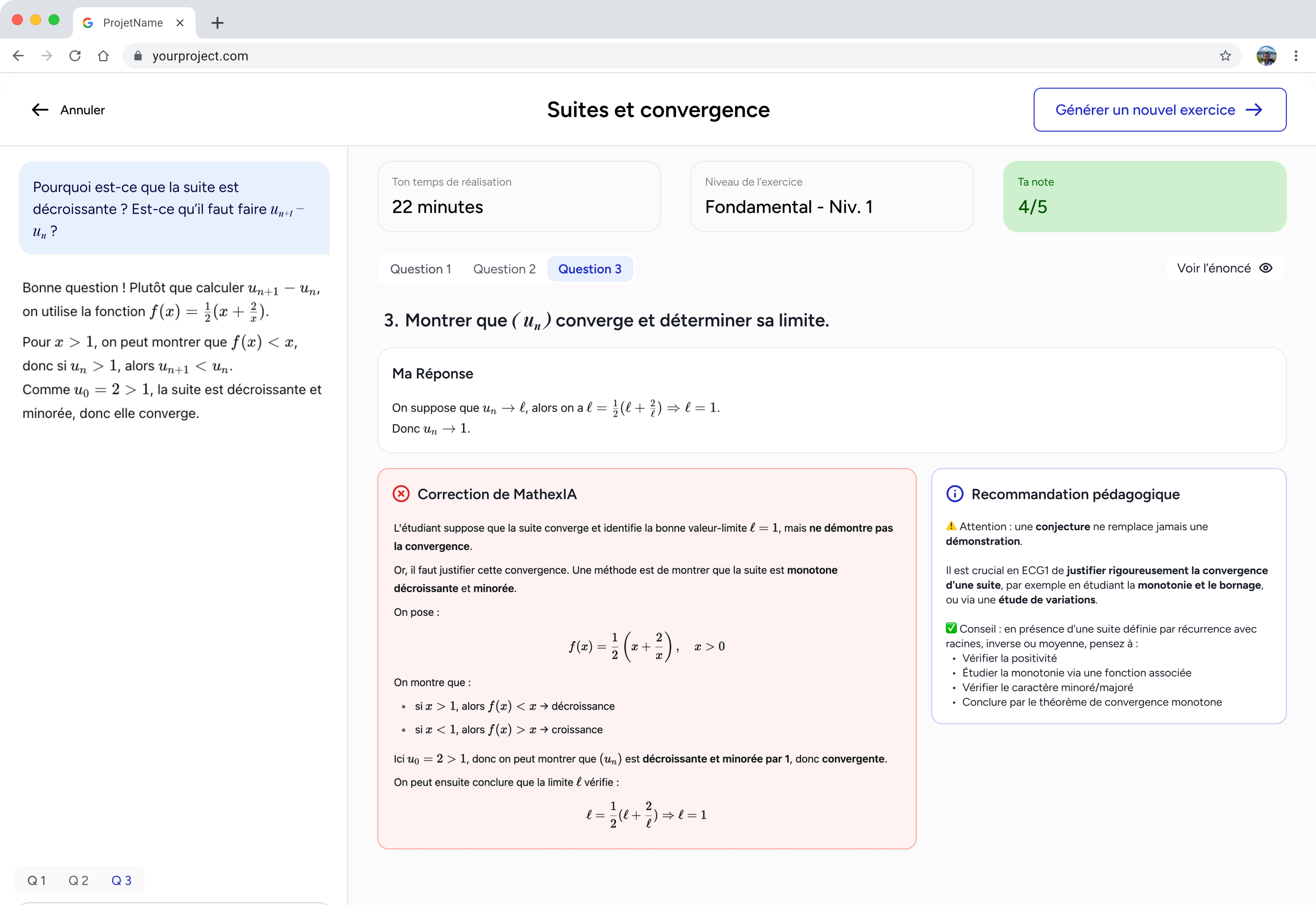Generate a new exercise
This screenshot has width=1316, height=905.
point(1160,109)
